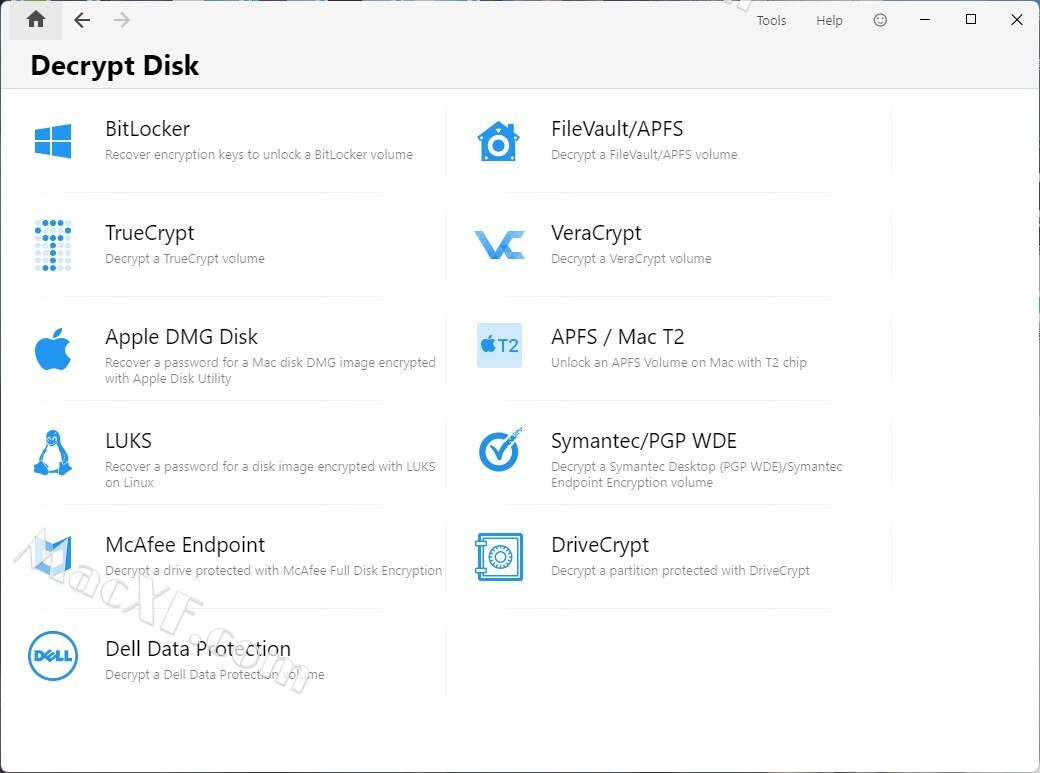
Task: Open the BitLocker option title
Action: point(147,129)
